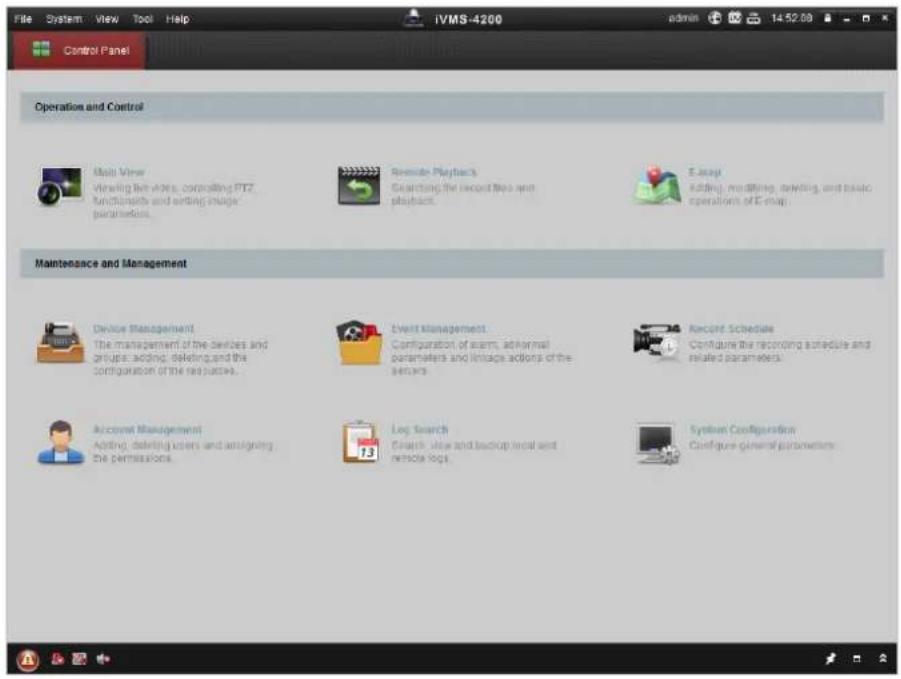
Task: Toggle the alarm sound speaker icon
Action: click(103, 659)
